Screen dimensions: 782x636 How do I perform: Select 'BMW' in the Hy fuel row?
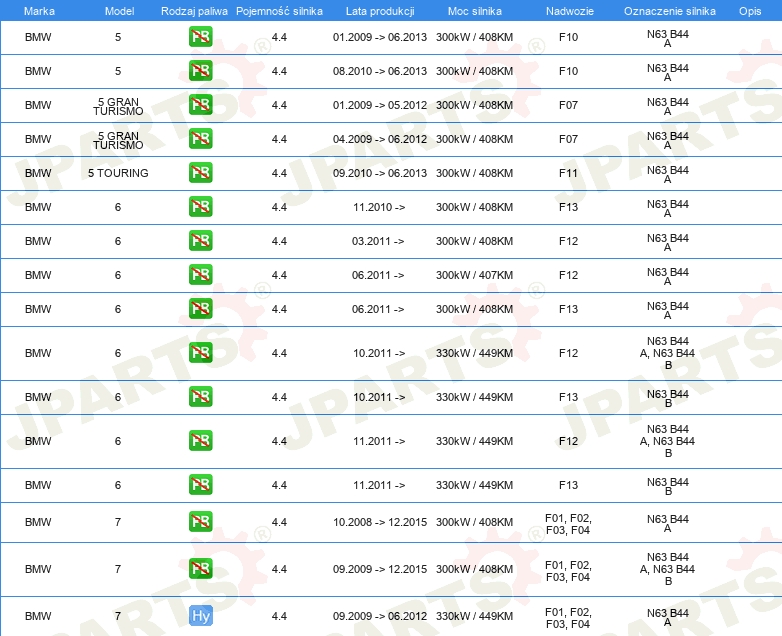pos(38,616)
